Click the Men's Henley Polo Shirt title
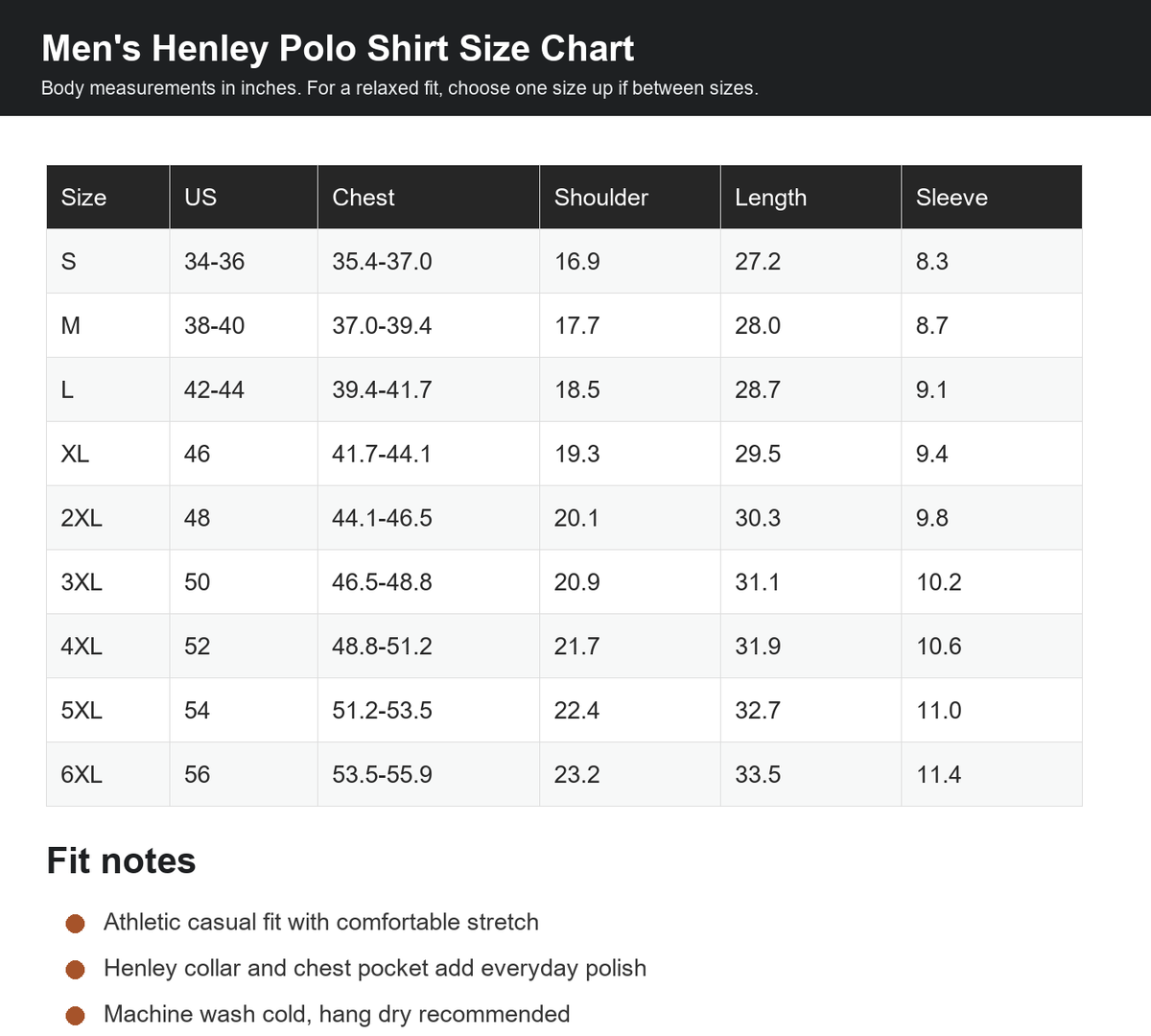 [338, 48]
